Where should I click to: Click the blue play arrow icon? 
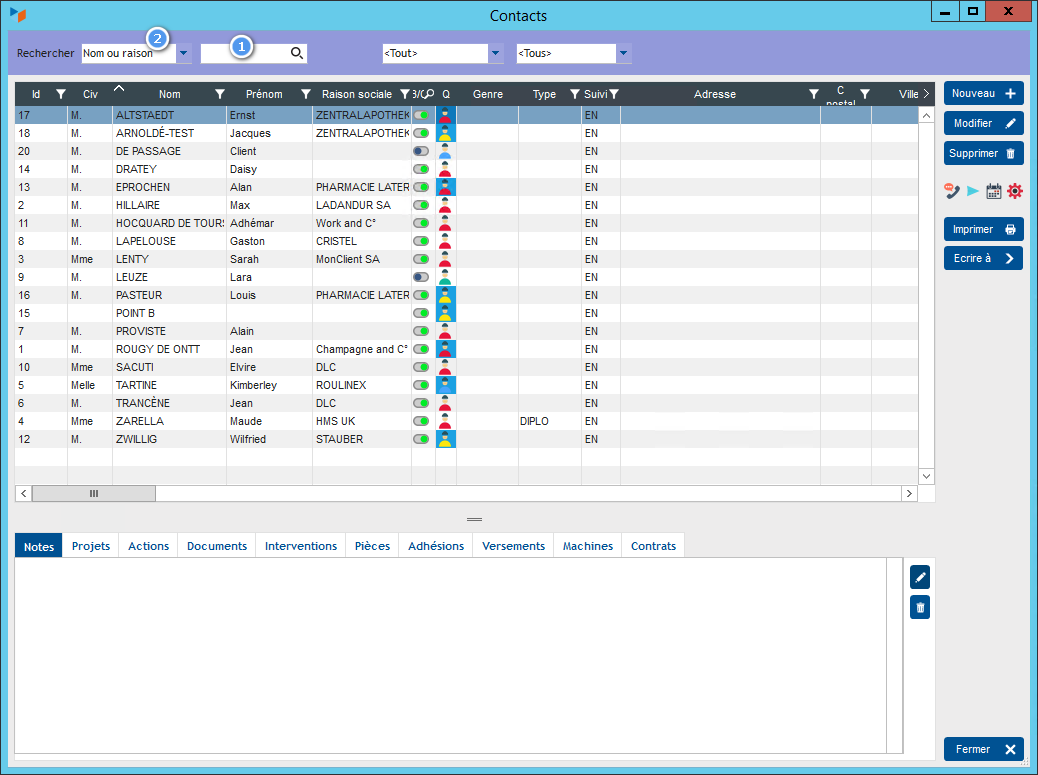(973, 191)
